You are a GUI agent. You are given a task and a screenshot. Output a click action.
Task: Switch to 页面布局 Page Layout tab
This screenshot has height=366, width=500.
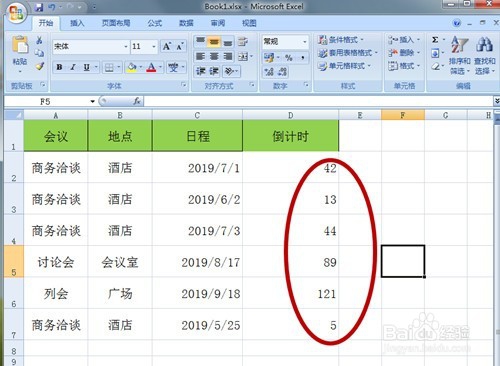116,23
